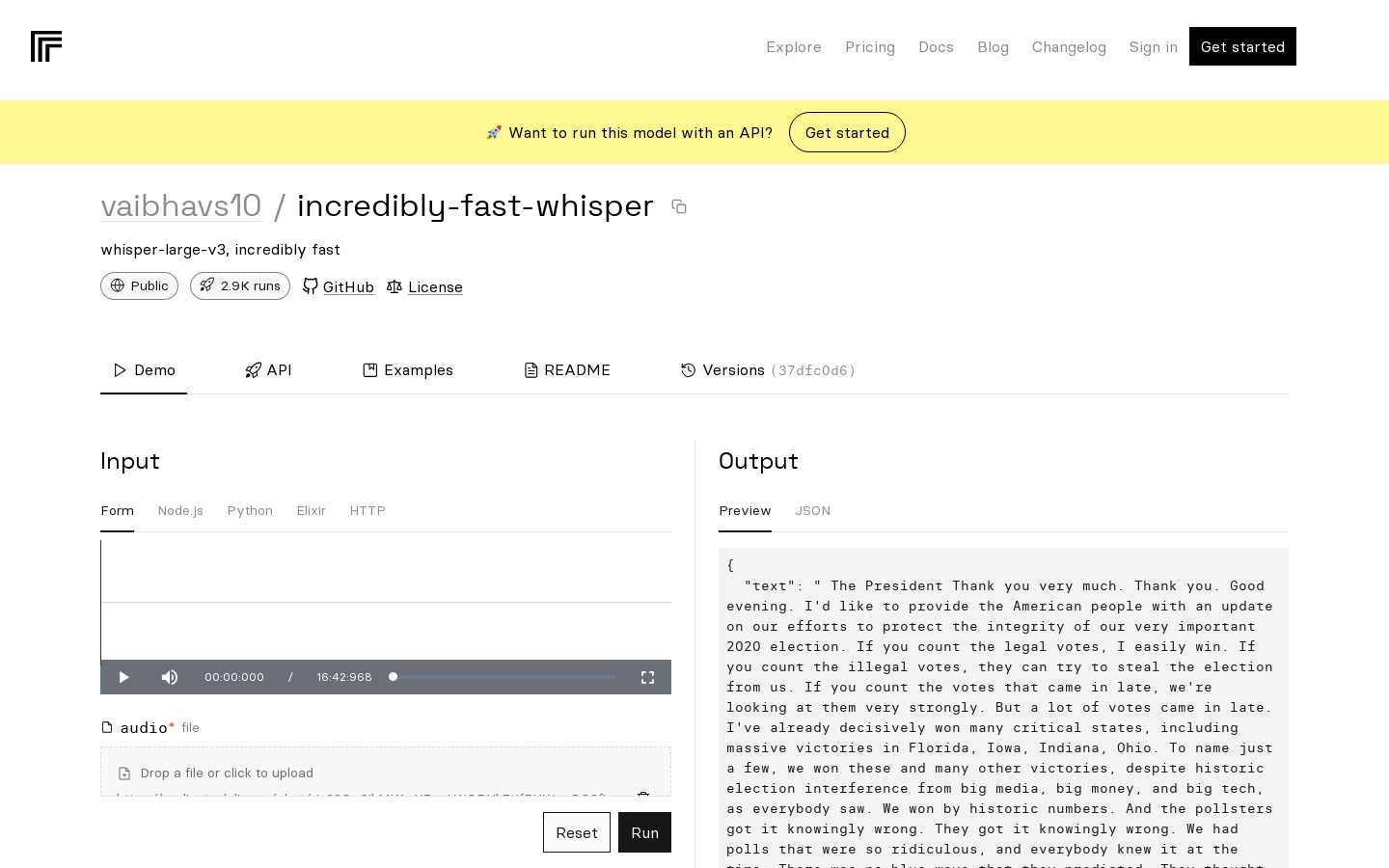This screenshot has height=868, width=1389.
Task: Show the Python input code tab
Action: [250, 511]
